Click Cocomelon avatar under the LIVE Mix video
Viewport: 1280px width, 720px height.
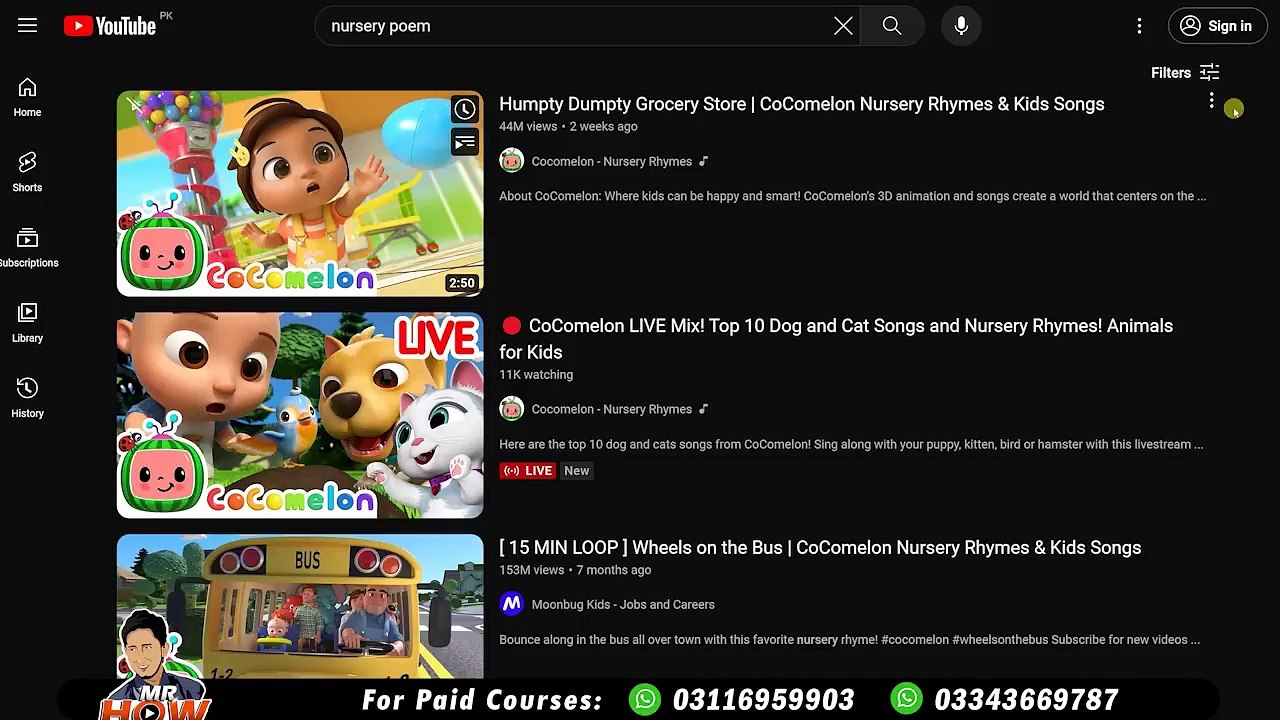click(511, 409)
